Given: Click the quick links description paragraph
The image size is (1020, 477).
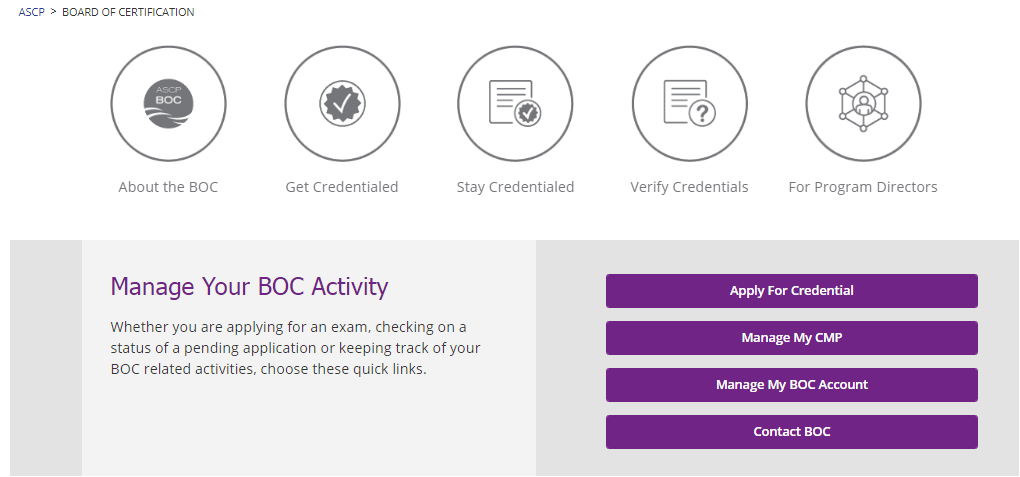Looking at the screenshot, I should coord(295,348).
